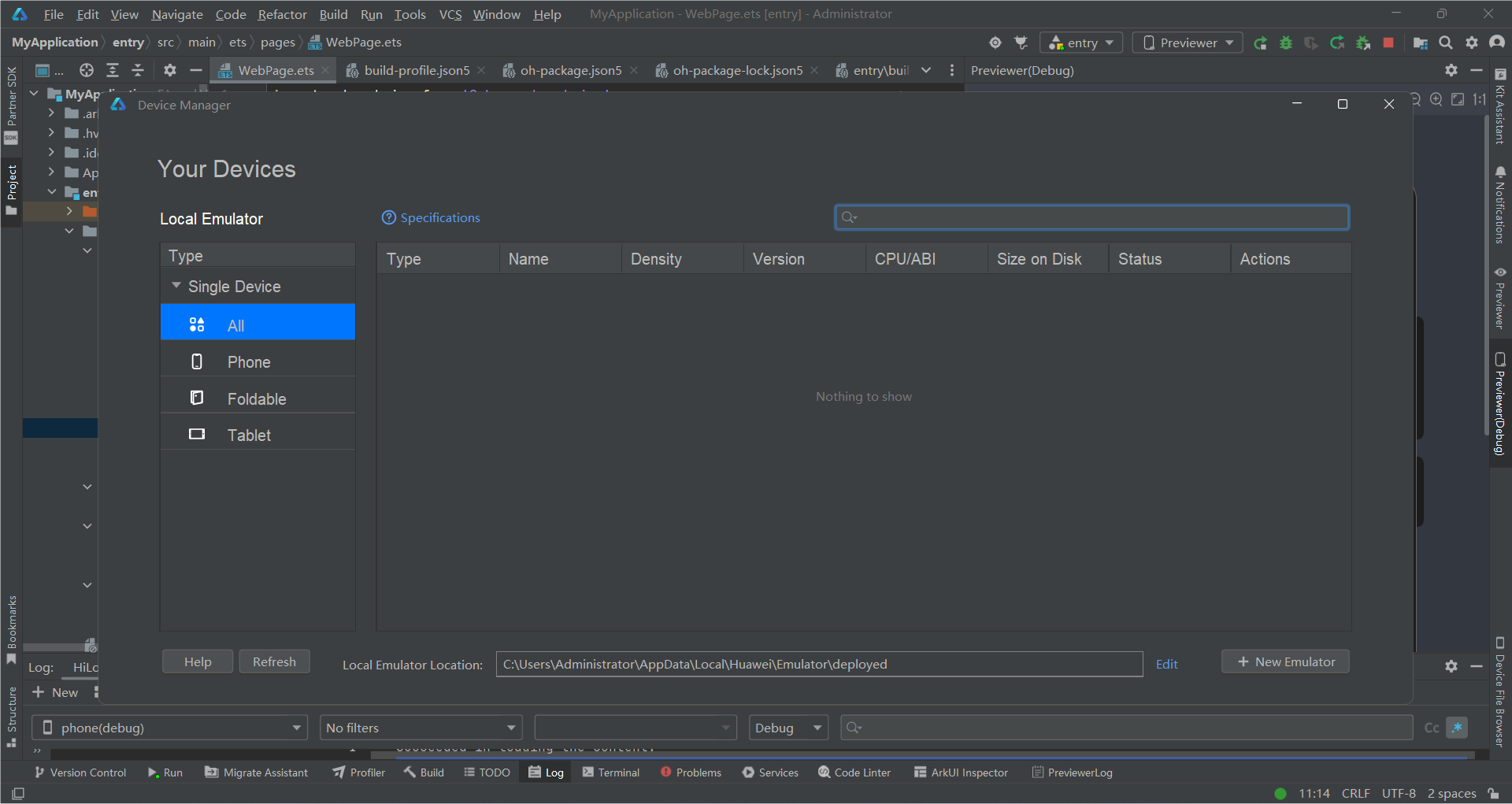The width and height of the screenshot is (1512, 804).
Task: Hide the Project panel with minus icon
Action: pos(196,70)
